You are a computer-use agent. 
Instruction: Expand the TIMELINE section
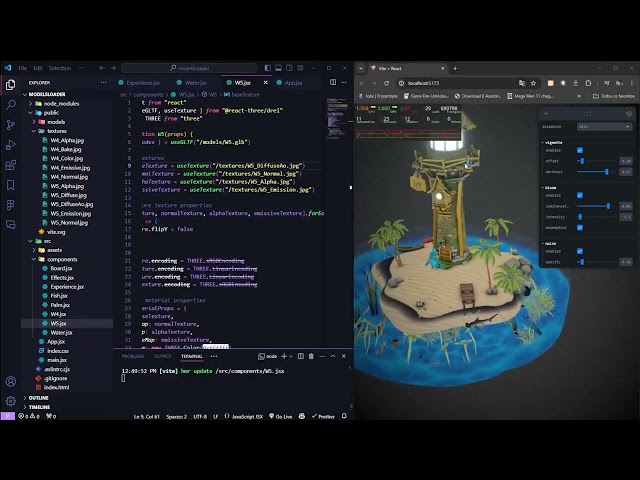(x=39, y=407)
